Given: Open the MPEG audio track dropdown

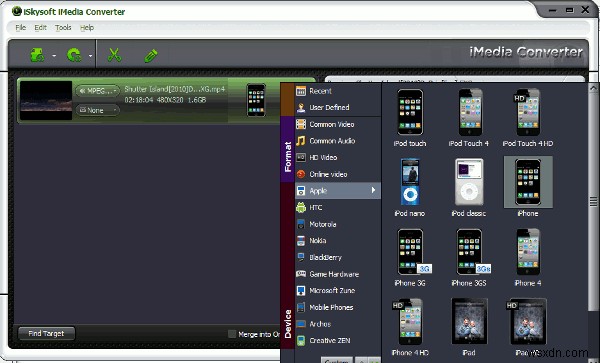Looking at the screenshot, I should tap(98, 91).
